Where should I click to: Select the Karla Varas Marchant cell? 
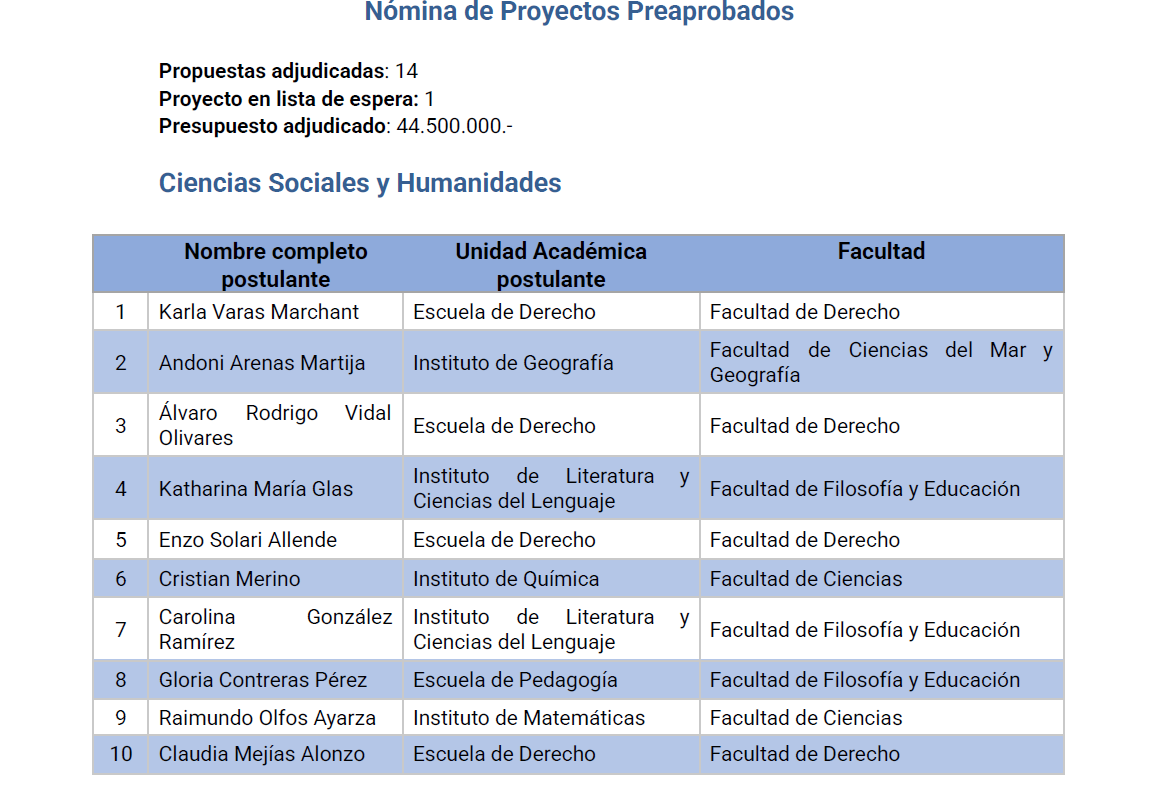[258, 312]
